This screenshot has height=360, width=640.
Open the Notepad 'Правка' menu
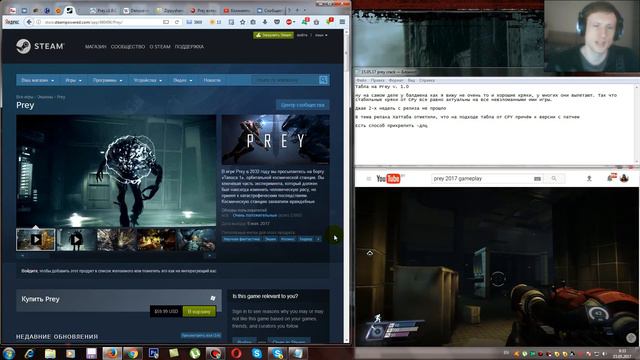(378, 80)
